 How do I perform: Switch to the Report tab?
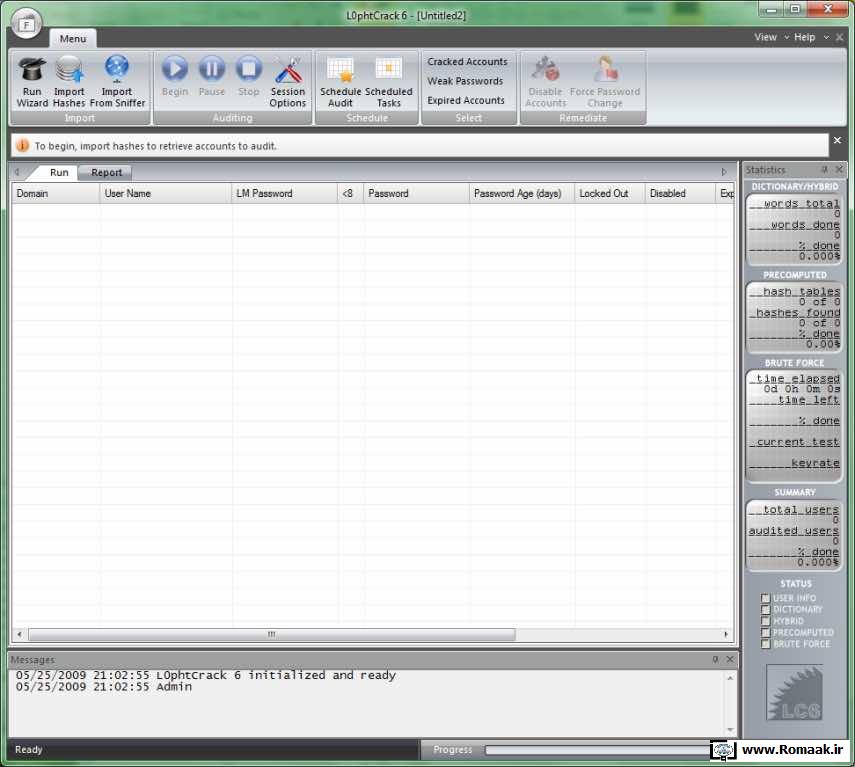[106, 172]
